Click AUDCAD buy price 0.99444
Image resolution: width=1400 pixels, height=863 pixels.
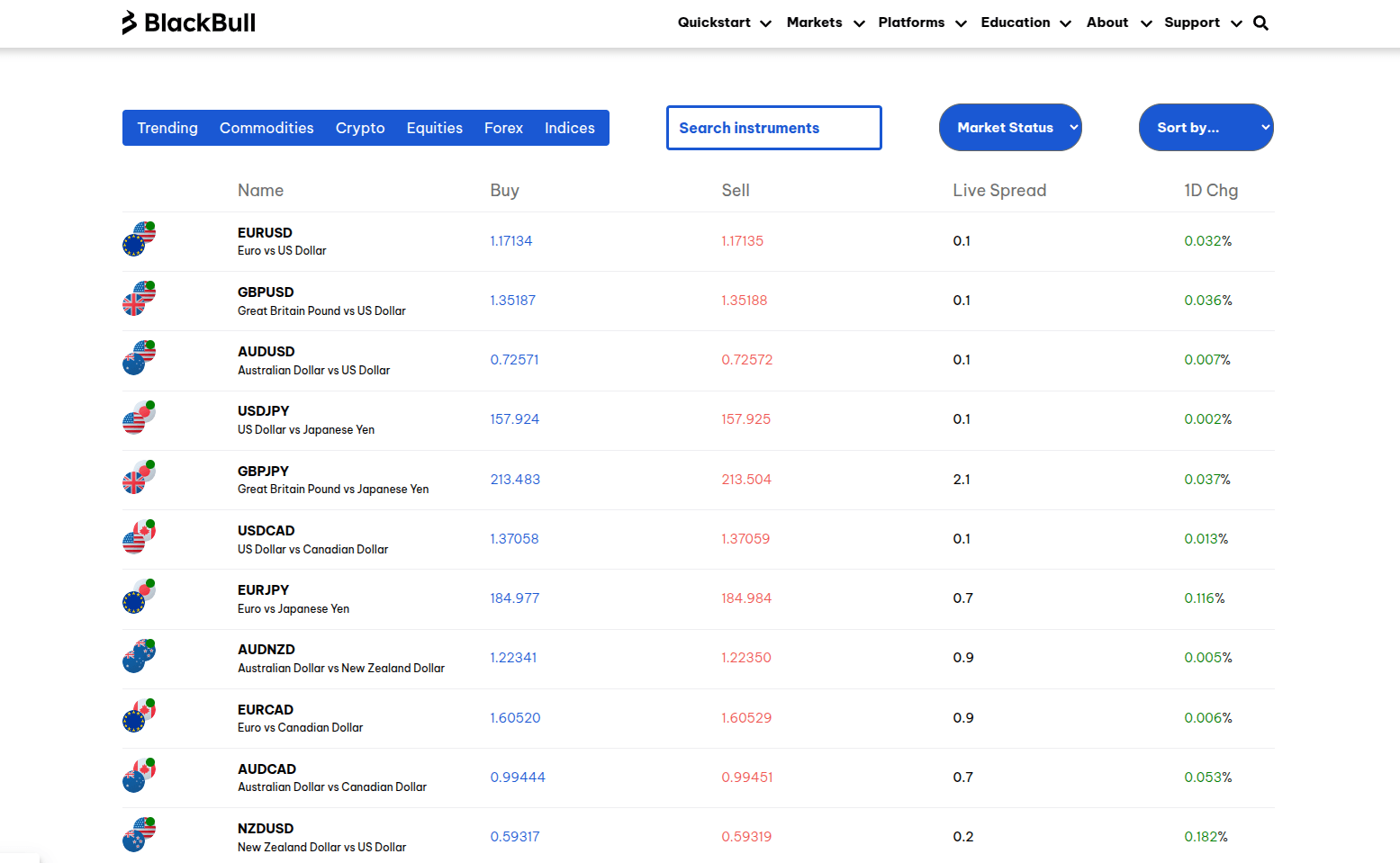(x=518, y=777)
